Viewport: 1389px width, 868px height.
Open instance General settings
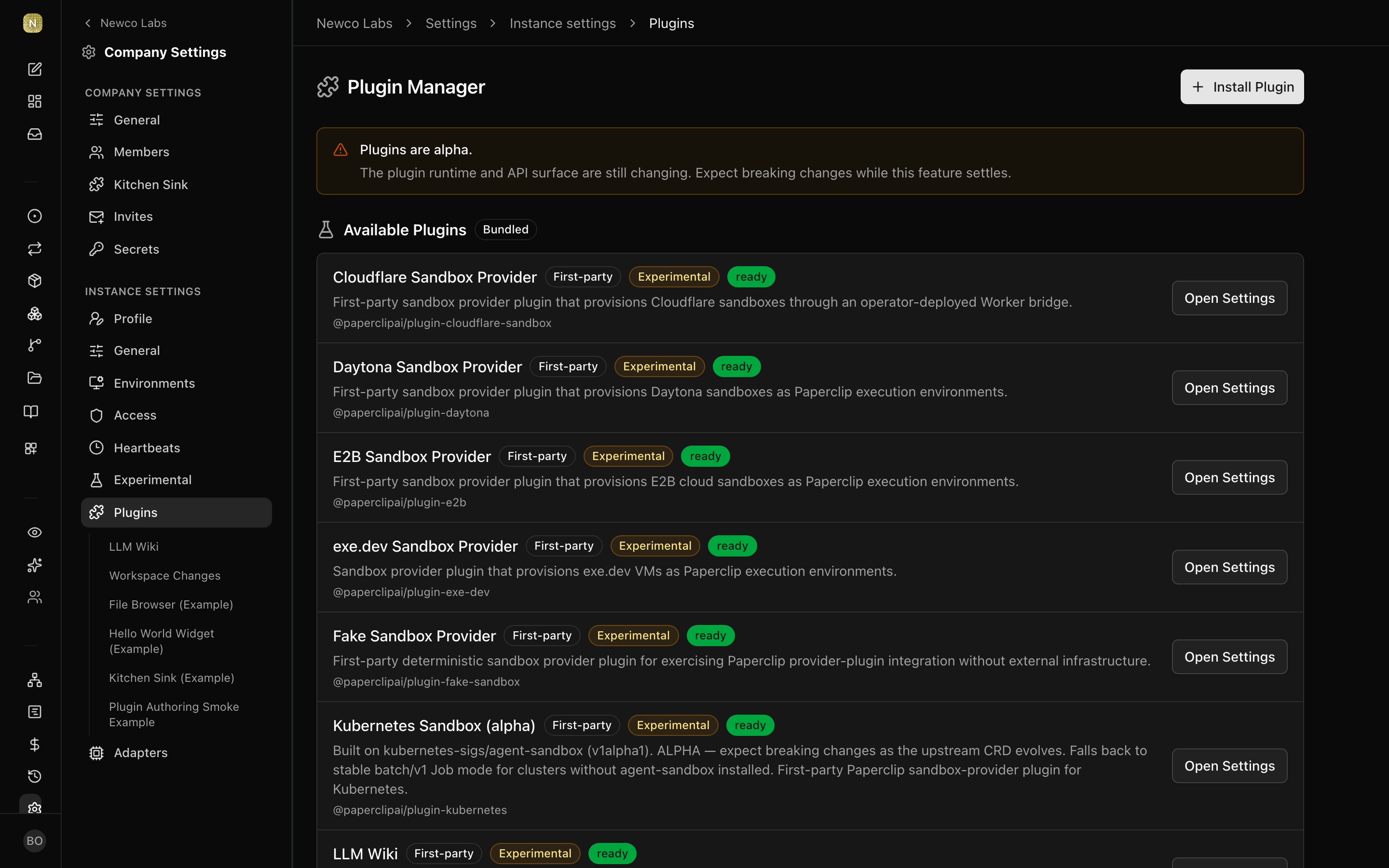point(176,351)
